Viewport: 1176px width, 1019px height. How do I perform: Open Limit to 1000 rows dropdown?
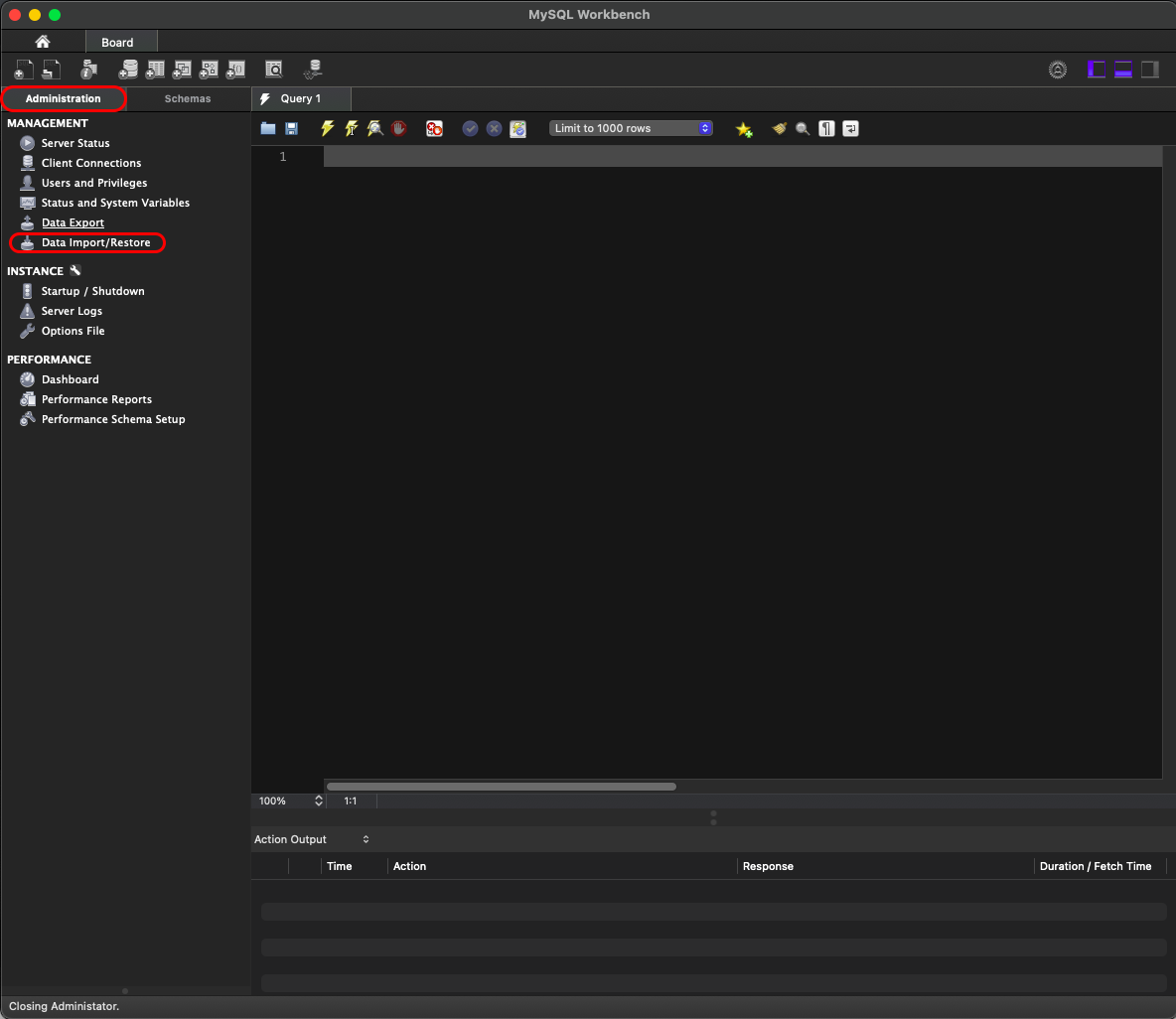tap(631, 128)
